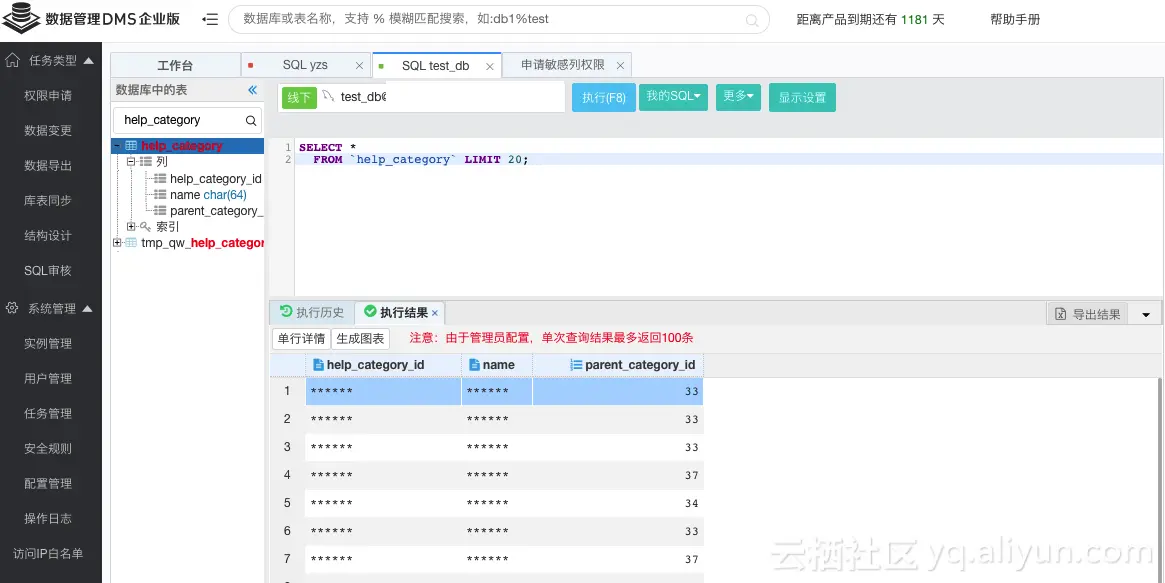Open SQL审核 in the sidebar
Image resolution: width=1165 pixels, height=583 pixels.
coord(48,271)
